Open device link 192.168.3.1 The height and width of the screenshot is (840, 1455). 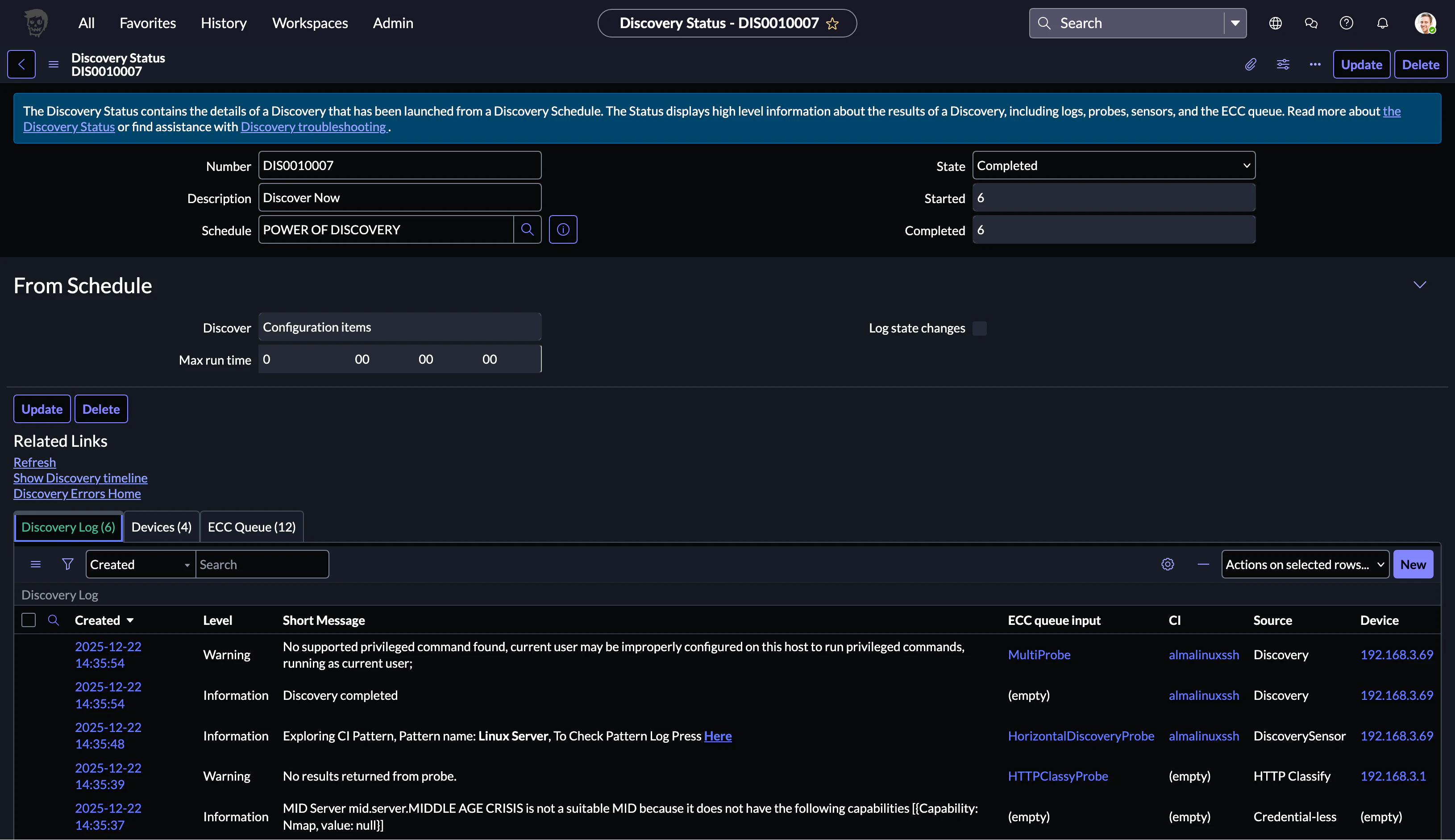pyautogui.click(x=1393, y=777)
